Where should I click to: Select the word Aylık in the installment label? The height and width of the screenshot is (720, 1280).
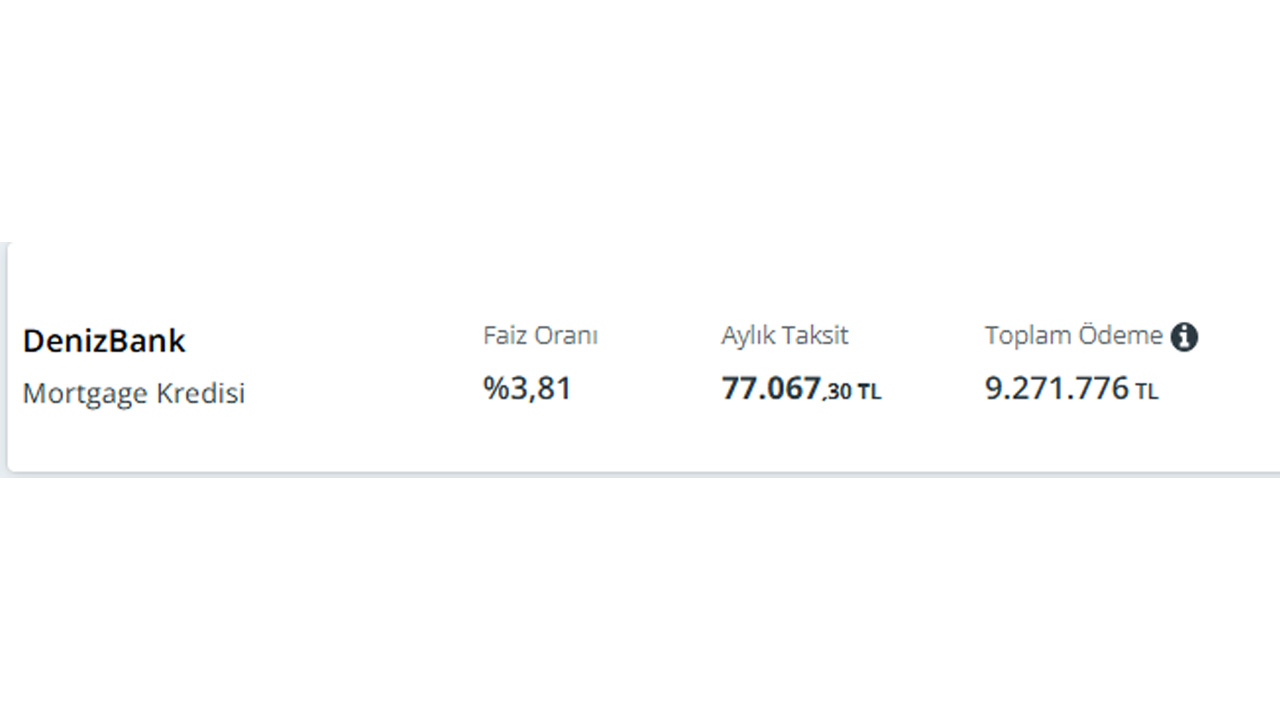click(x=748, y=337)
